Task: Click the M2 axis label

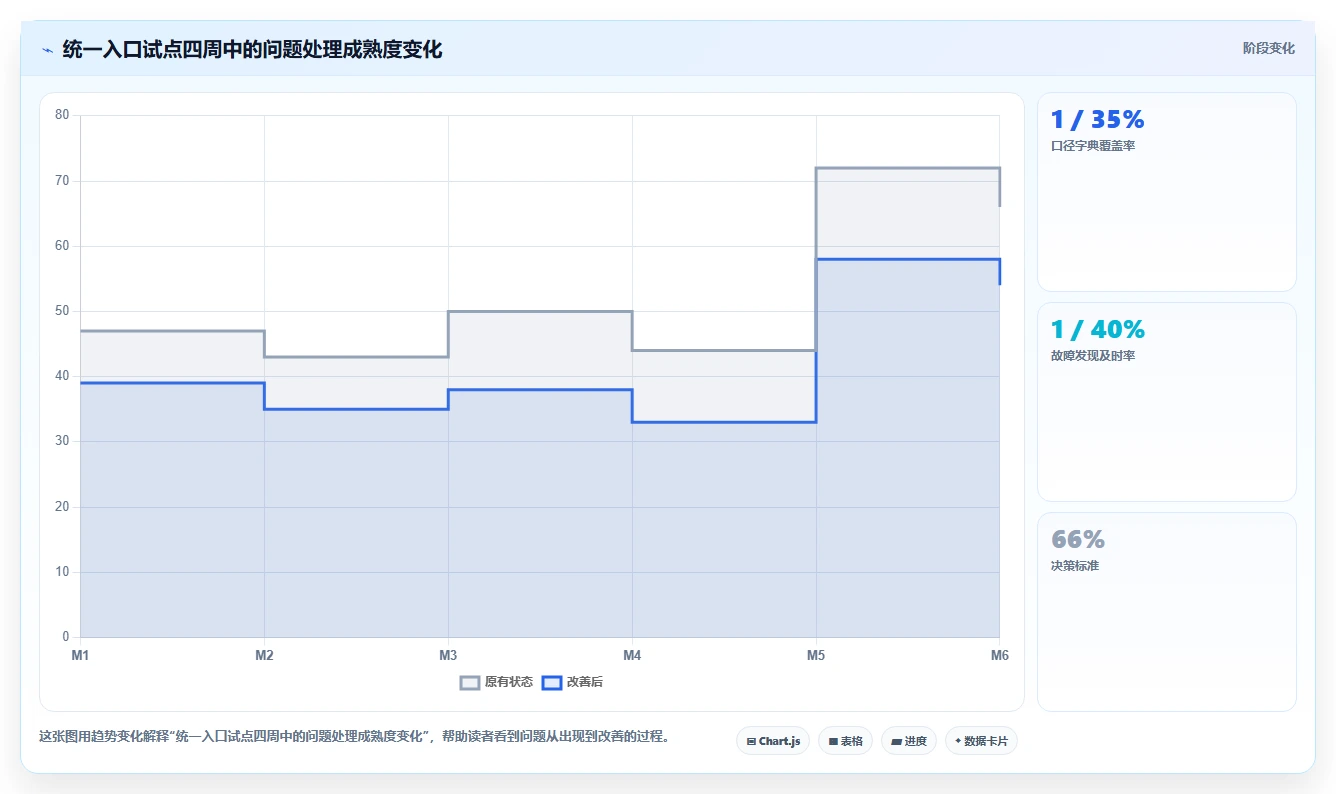Action: (x=264, y=655)
